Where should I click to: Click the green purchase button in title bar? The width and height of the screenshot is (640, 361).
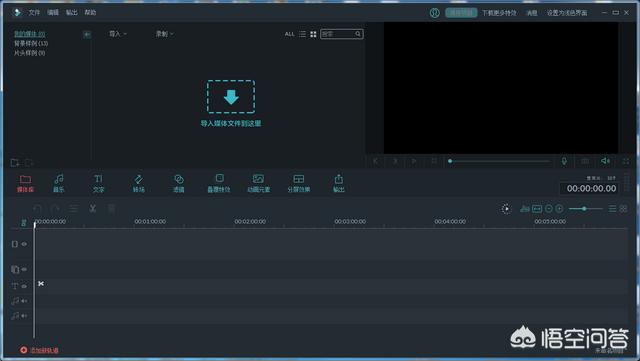pyautogui.click(x=461, y=13)
